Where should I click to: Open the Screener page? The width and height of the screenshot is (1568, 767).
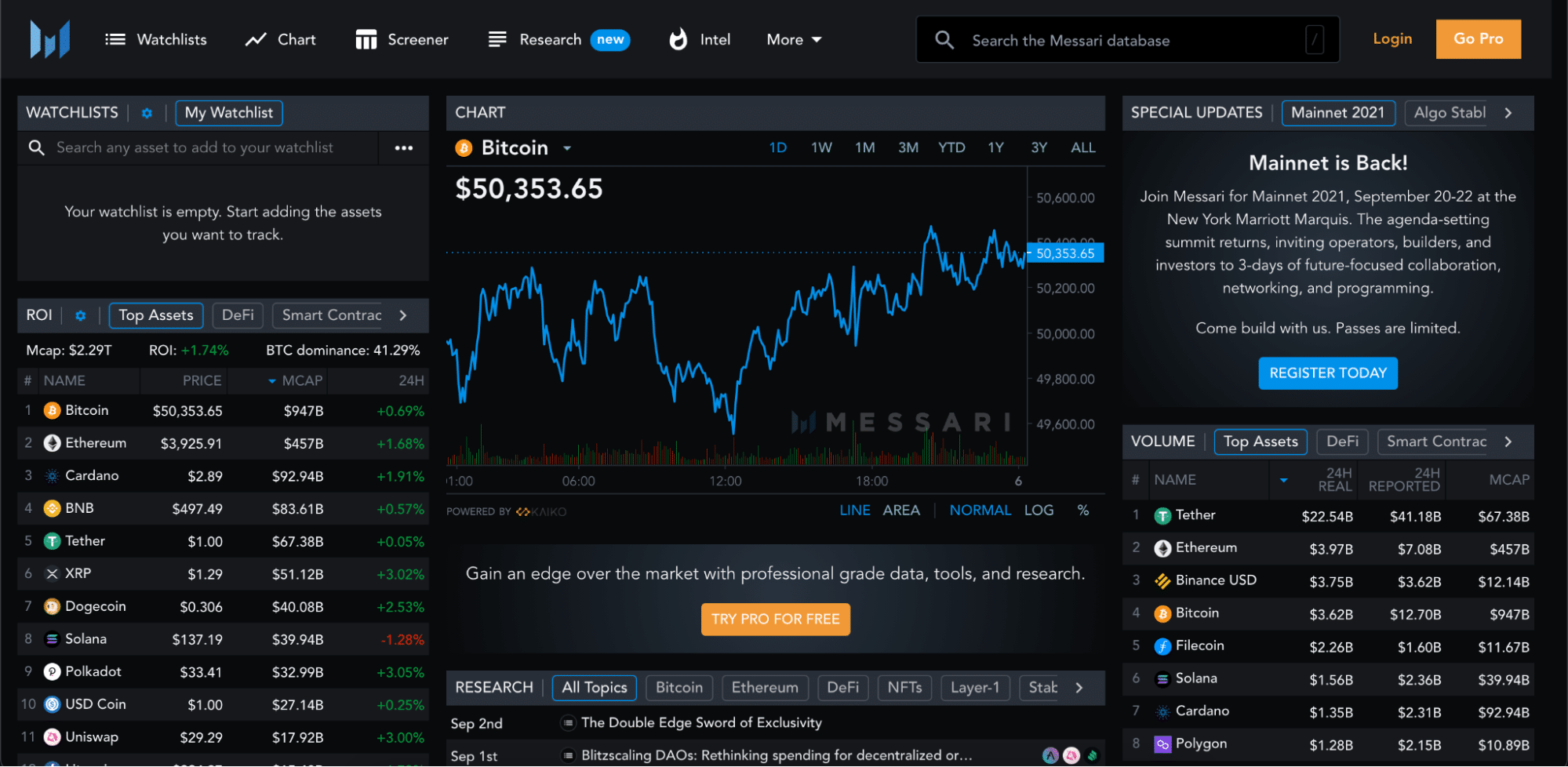click(x=402, y=39)
